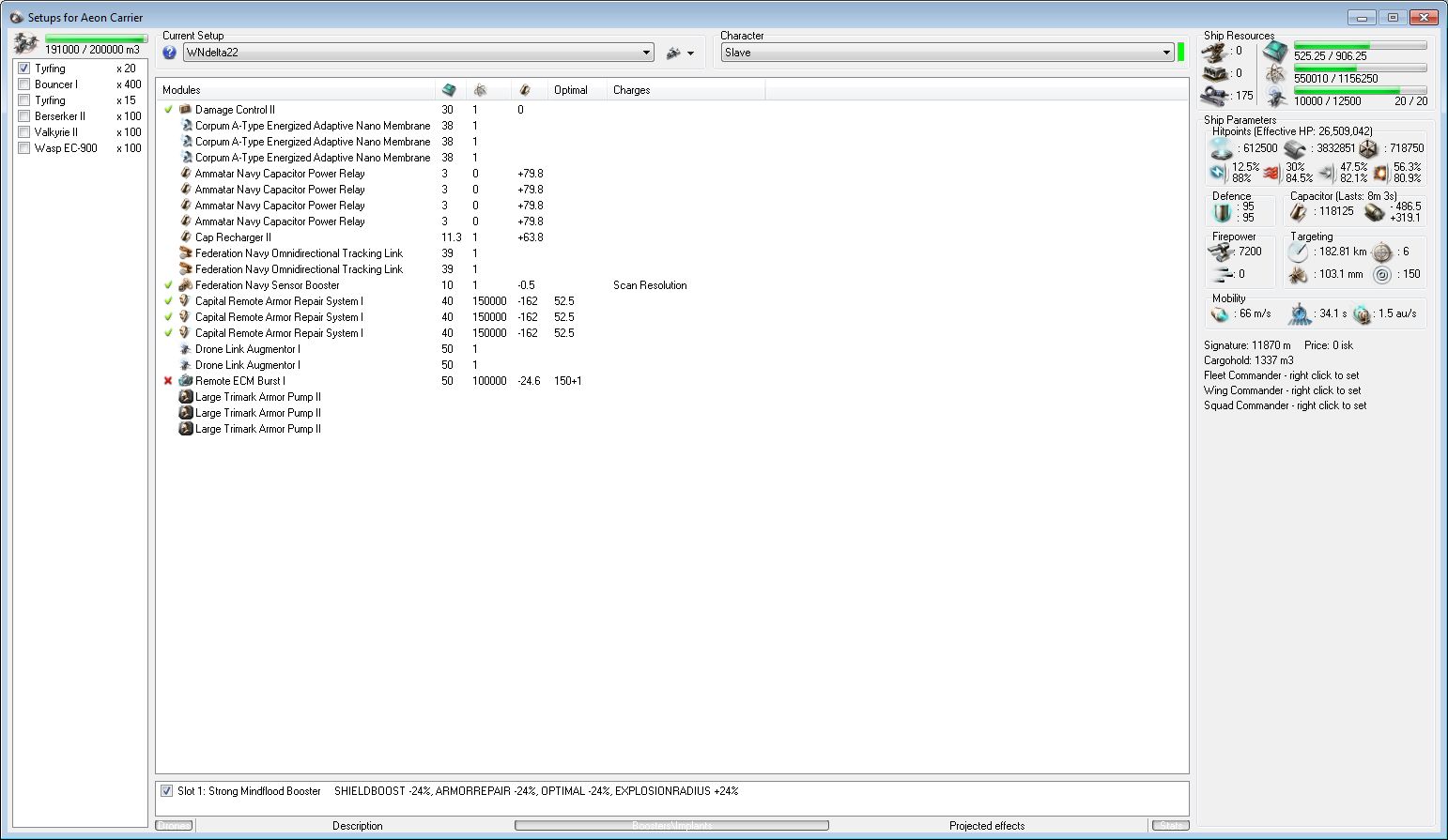This screenshot has width=1448, height=840.
Task: Enable the Bouncer I drone checkbox
Action: pyautogui.click(x=24, y=84)
